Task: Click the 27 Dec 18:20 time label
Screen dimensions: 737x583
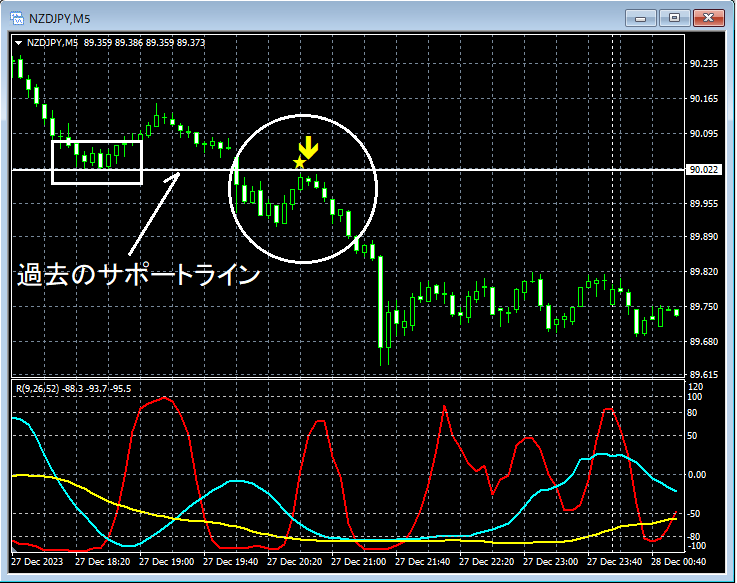Action: click(x=102, y=562)
